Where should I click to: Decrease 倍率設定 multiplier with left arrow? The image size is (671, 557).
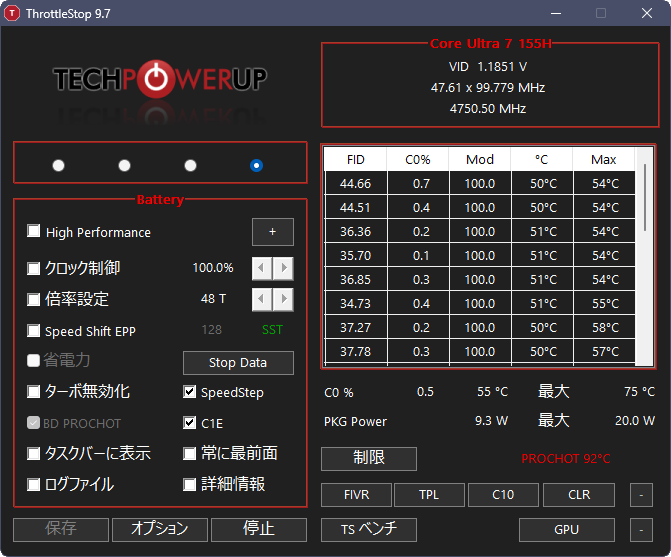click(262, 299)
